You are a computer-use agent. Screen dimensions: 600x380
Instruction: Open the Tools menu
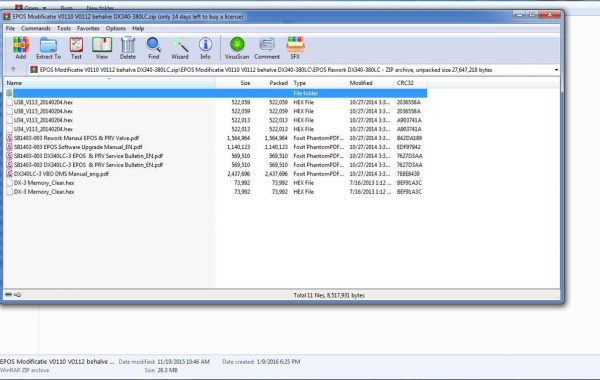[64, 28]
